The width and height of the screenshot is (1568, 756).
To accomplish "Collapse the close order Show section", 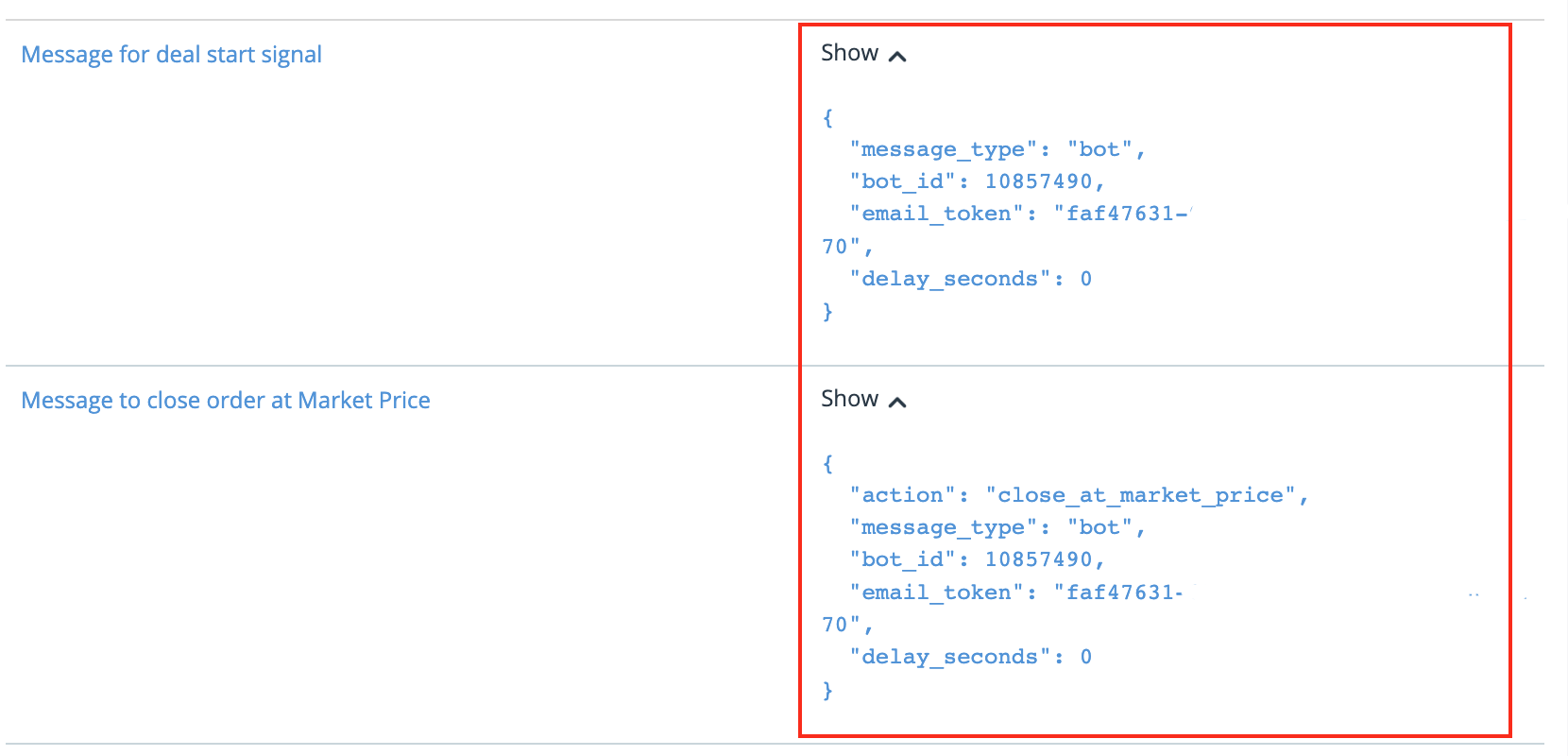I will click(x=850, y=400).
